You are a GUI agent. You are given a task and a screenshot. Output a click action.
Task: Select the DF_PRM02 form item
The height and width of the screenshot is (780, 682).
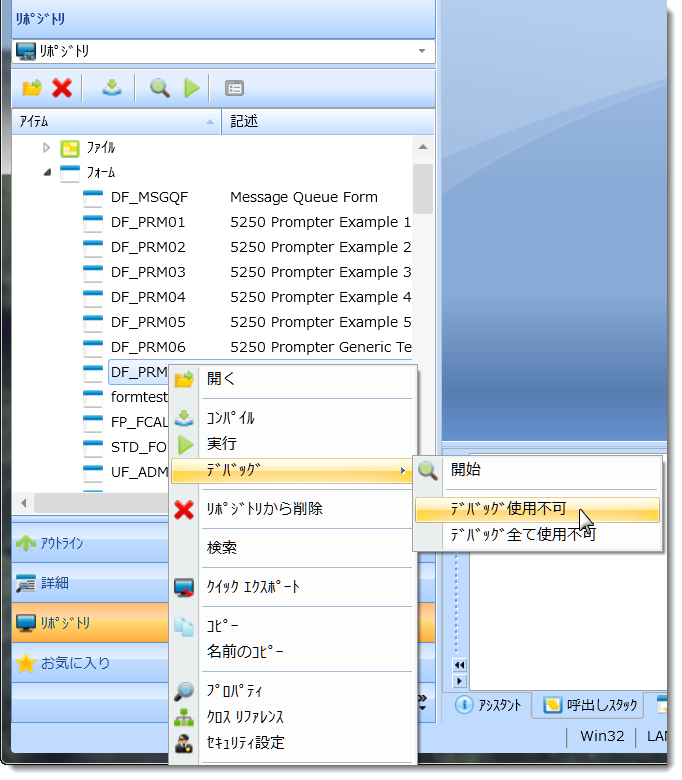click(148, 247)
